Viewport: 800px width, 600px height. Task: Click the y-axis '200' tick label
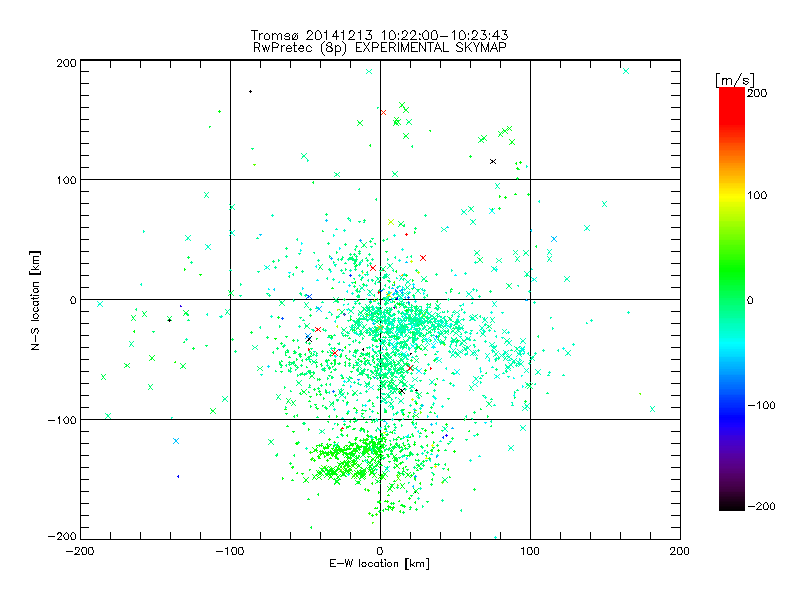[x=66, y=63]
